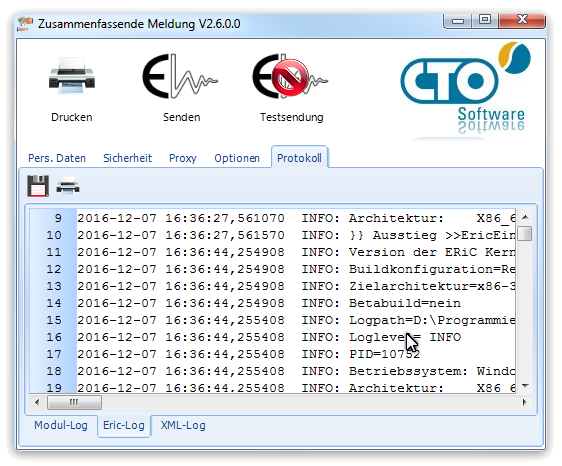The height and width of the screenshot is (466, 562).
Task: Click the Drucken printer icon
Action: (x=72, y=76)
